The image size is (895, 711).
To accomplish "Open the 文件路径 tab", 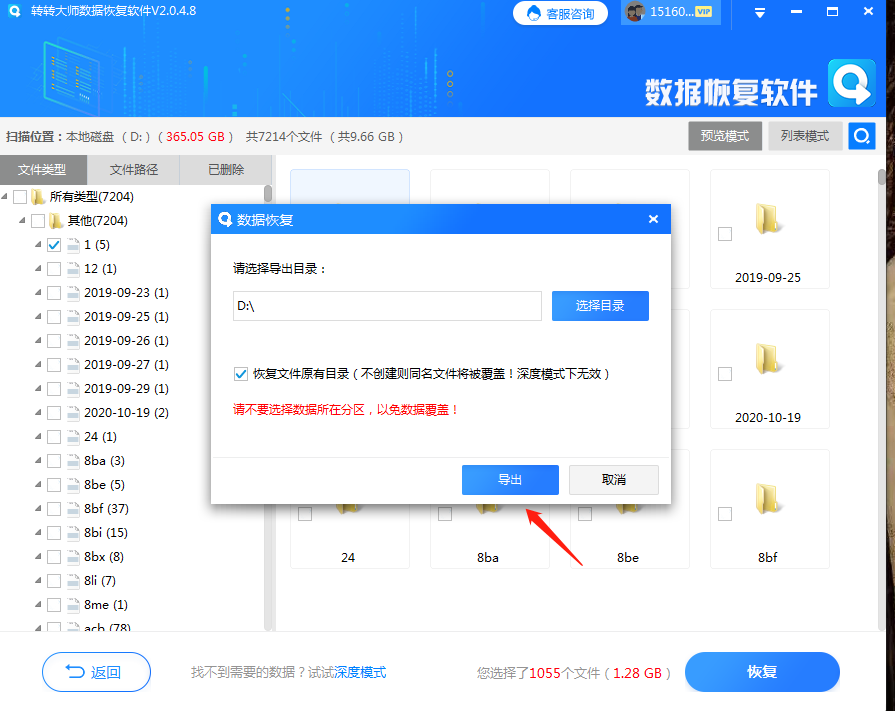I will (133, 169).
